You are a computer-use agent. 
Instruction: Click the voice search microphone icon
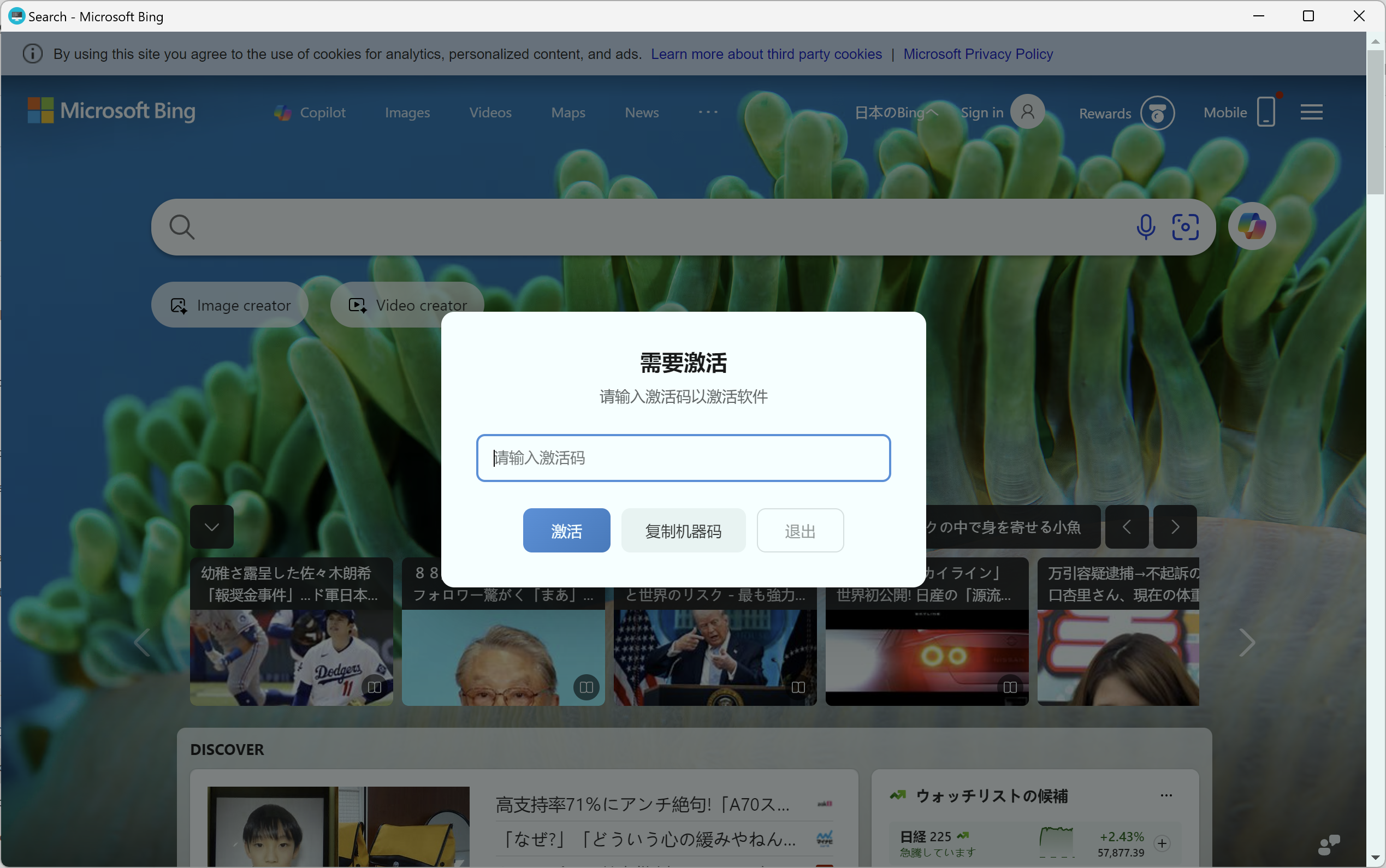pyautogui.click(x=1145, y=227)
